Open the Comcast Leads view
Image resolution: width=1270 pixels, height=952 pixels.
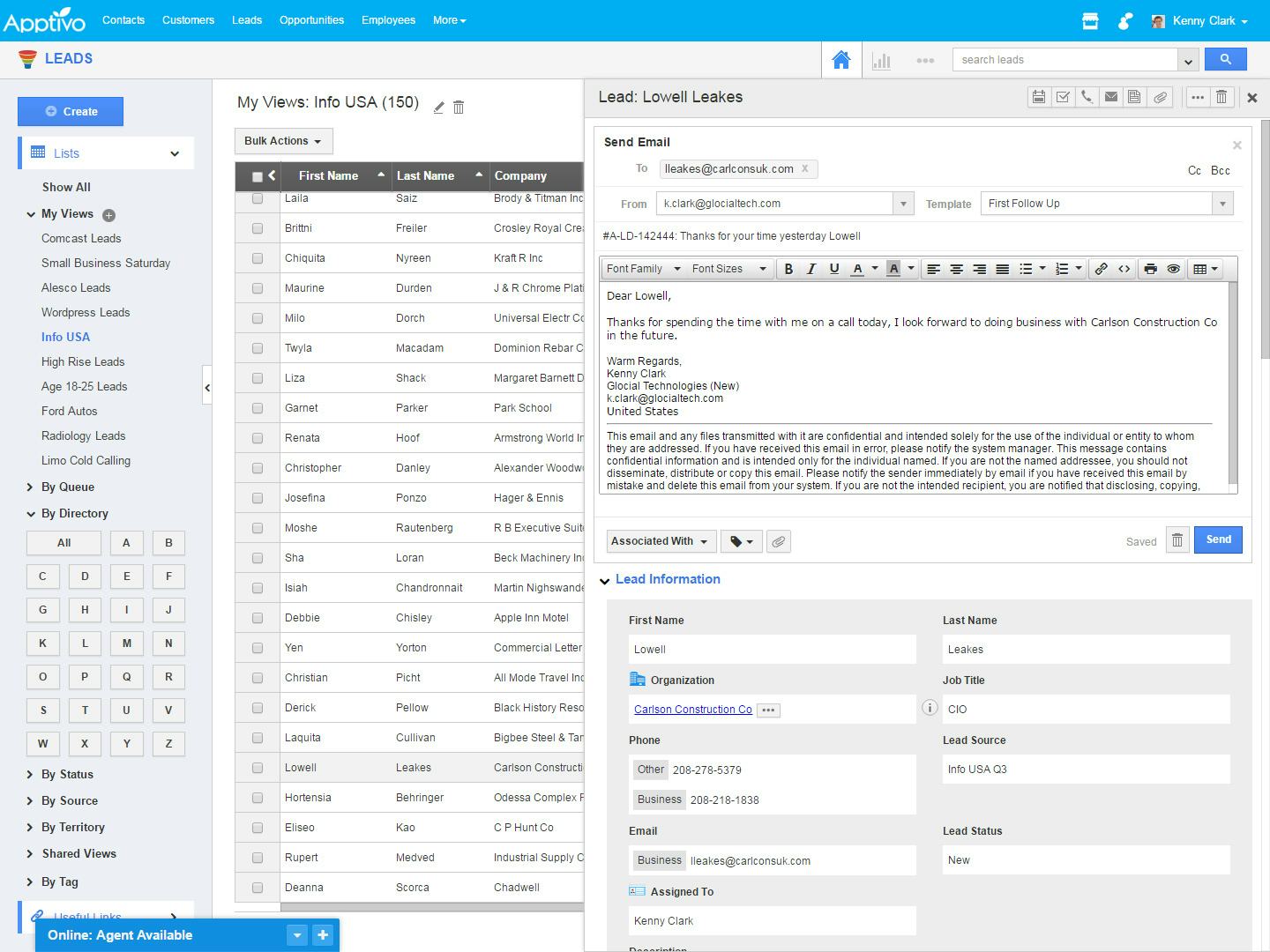pyautogui.click(x=81, y=239)
